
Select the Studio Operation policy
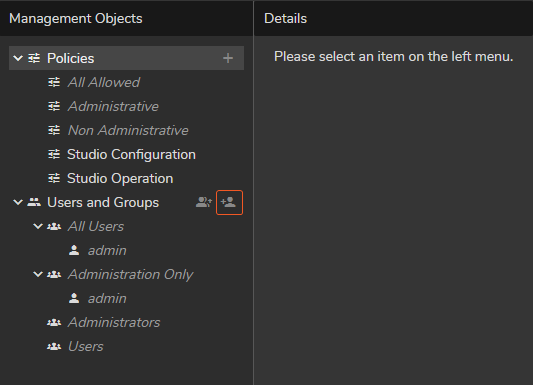[120, 178]
